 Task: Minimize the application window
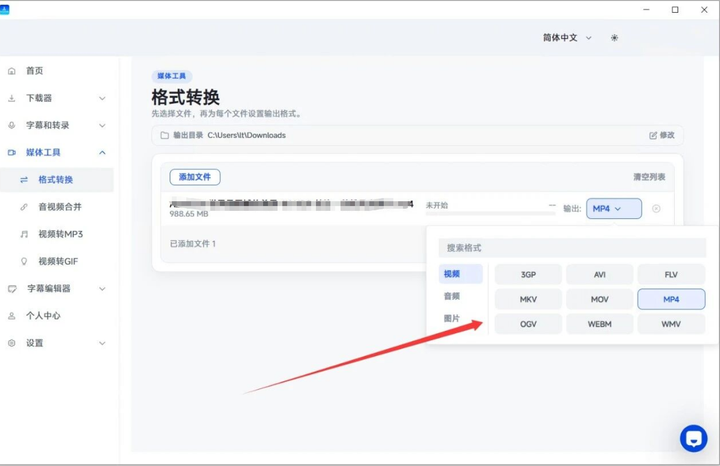tap(647, 10)
